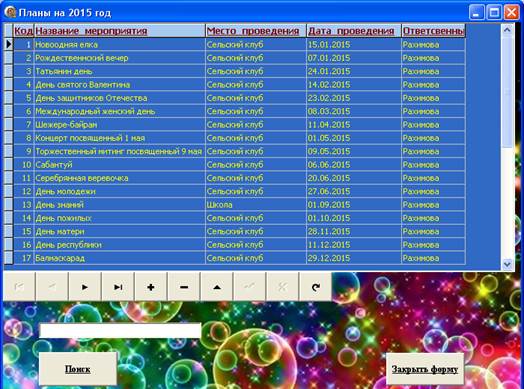
Task: Click the date cell 29.12.2015
Action: click(x=354, y=258)
